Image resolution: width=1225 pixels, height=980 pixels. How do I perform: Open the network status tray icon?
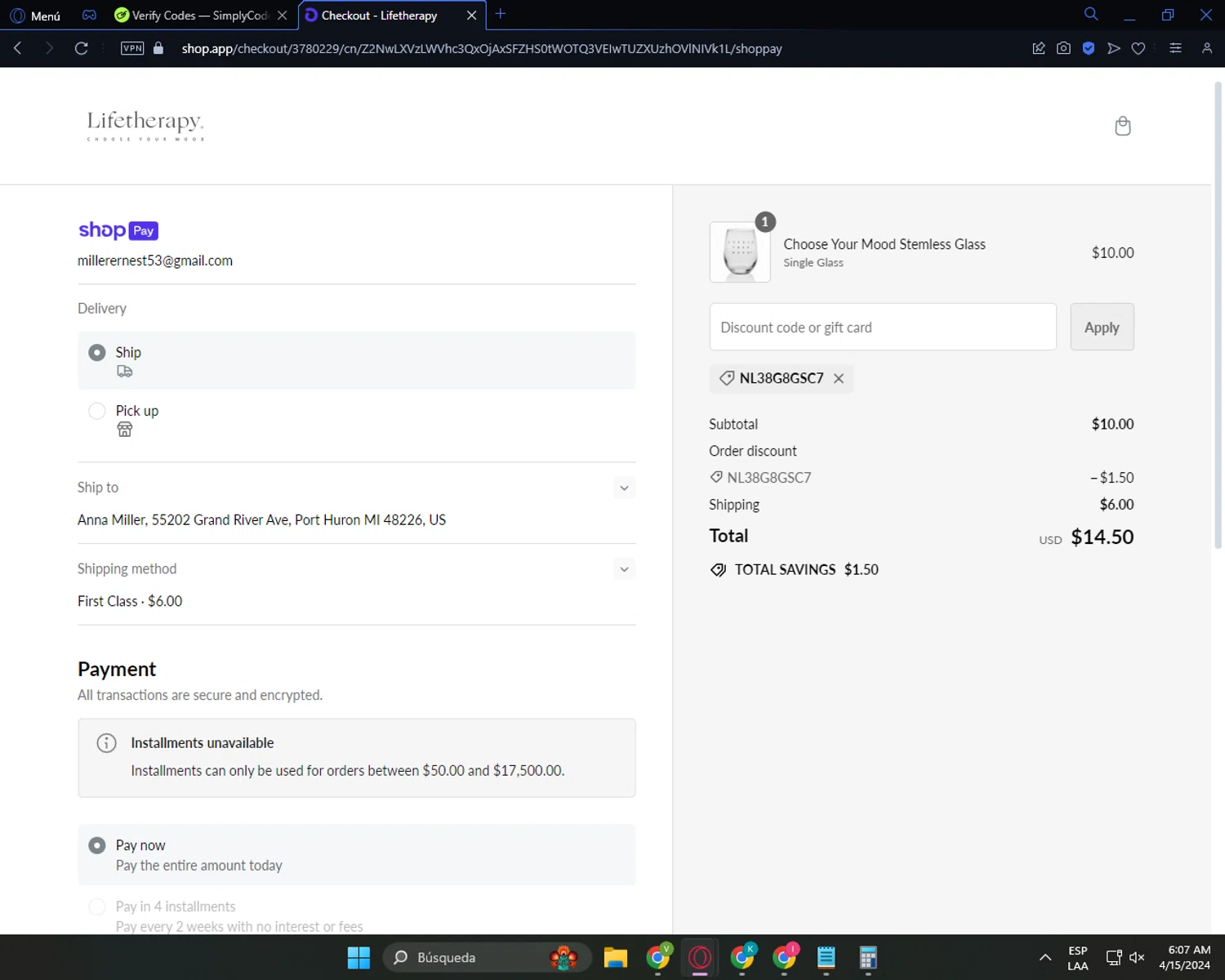1114,957
